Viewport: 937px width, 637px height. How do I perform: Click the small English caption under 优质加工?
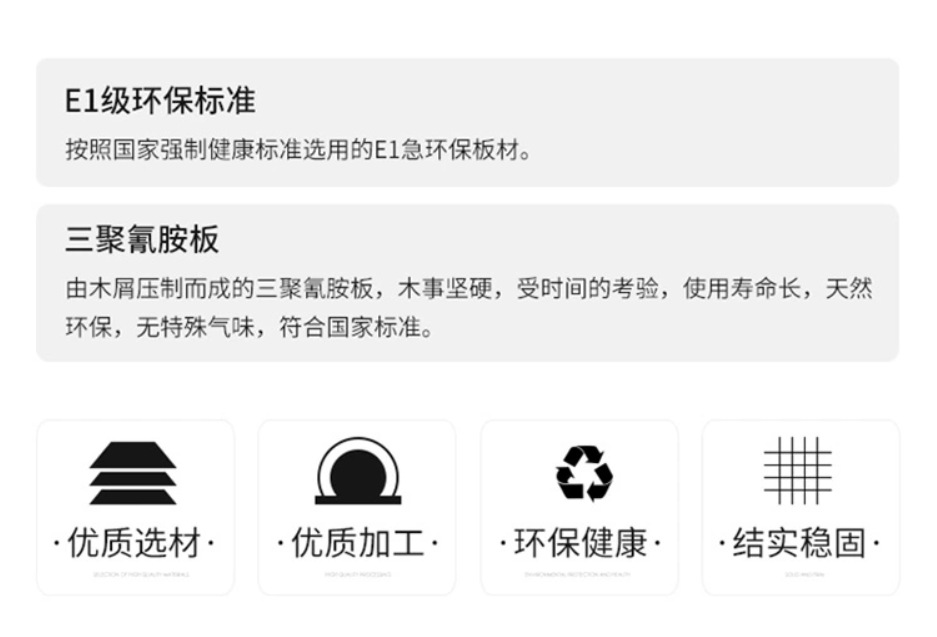point(358,575)
